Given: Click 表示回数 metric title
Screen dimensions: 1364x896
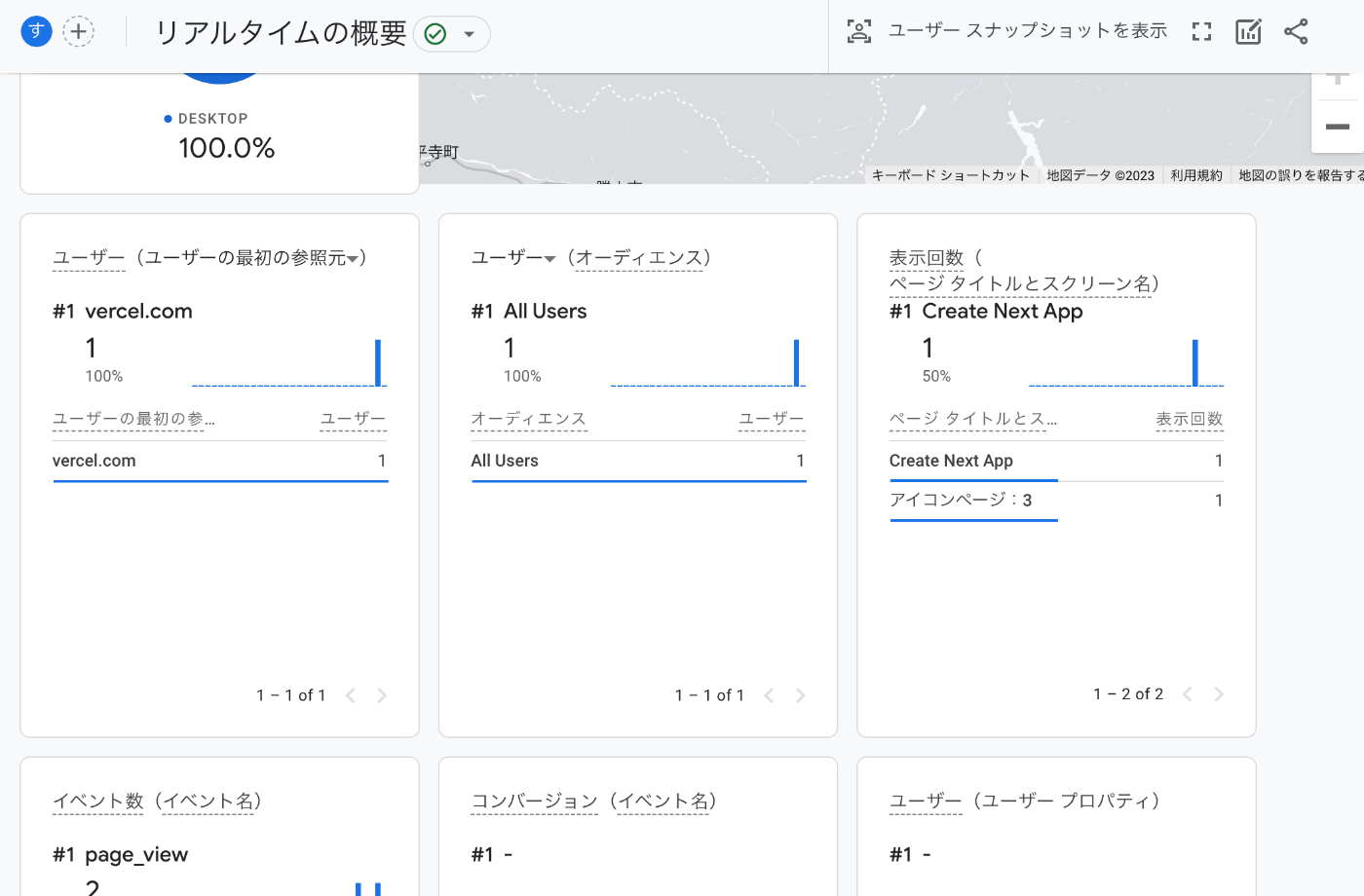Looking at the screenshot, I should tap(927, 258).
